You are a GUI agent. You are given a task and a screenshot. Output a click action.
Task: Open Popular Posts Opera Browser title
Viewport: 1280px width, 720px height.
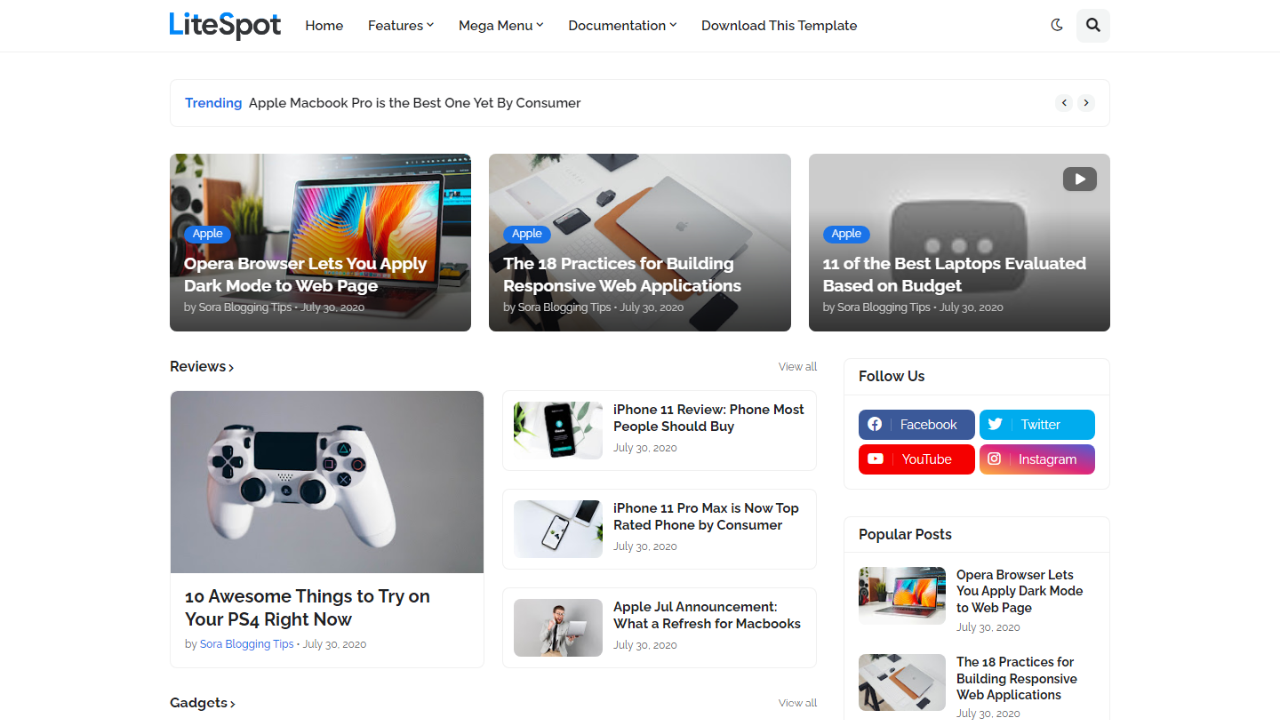(x=1020, y=591)
